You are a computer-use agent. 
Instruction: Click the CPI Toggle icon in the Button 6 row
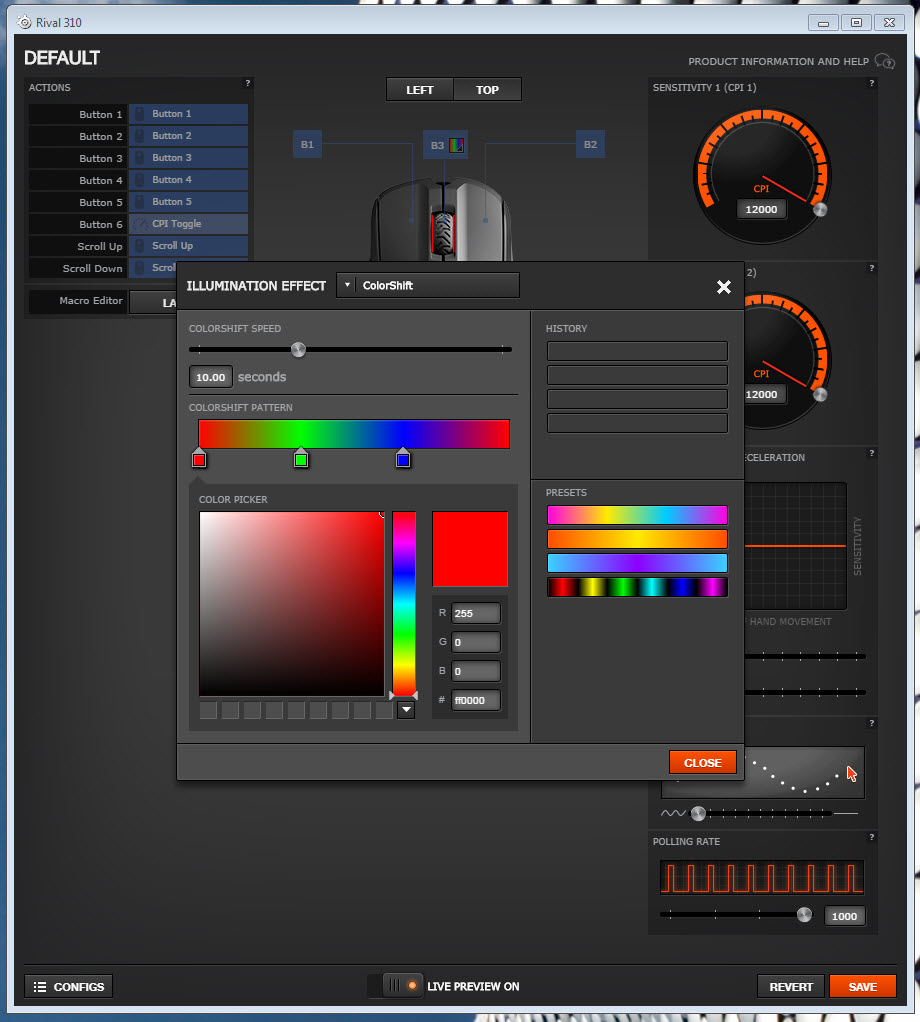[x=139, y=224]
